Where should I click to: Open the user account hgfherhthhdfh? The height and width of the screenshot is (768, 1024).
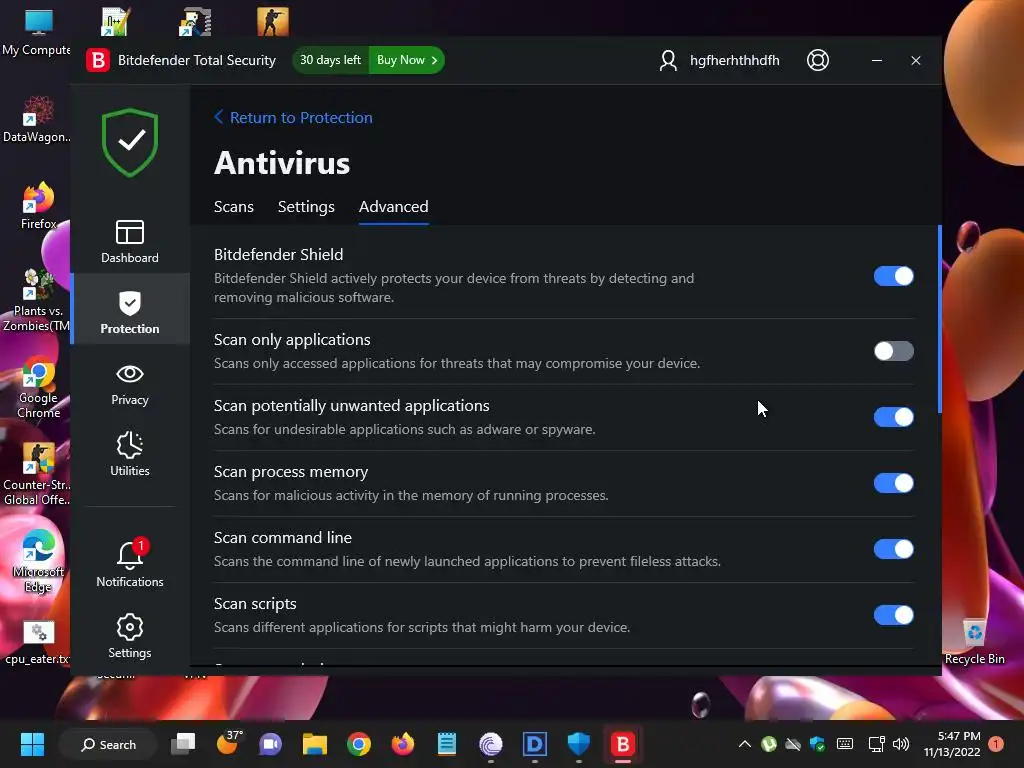[x=718, y=60]
